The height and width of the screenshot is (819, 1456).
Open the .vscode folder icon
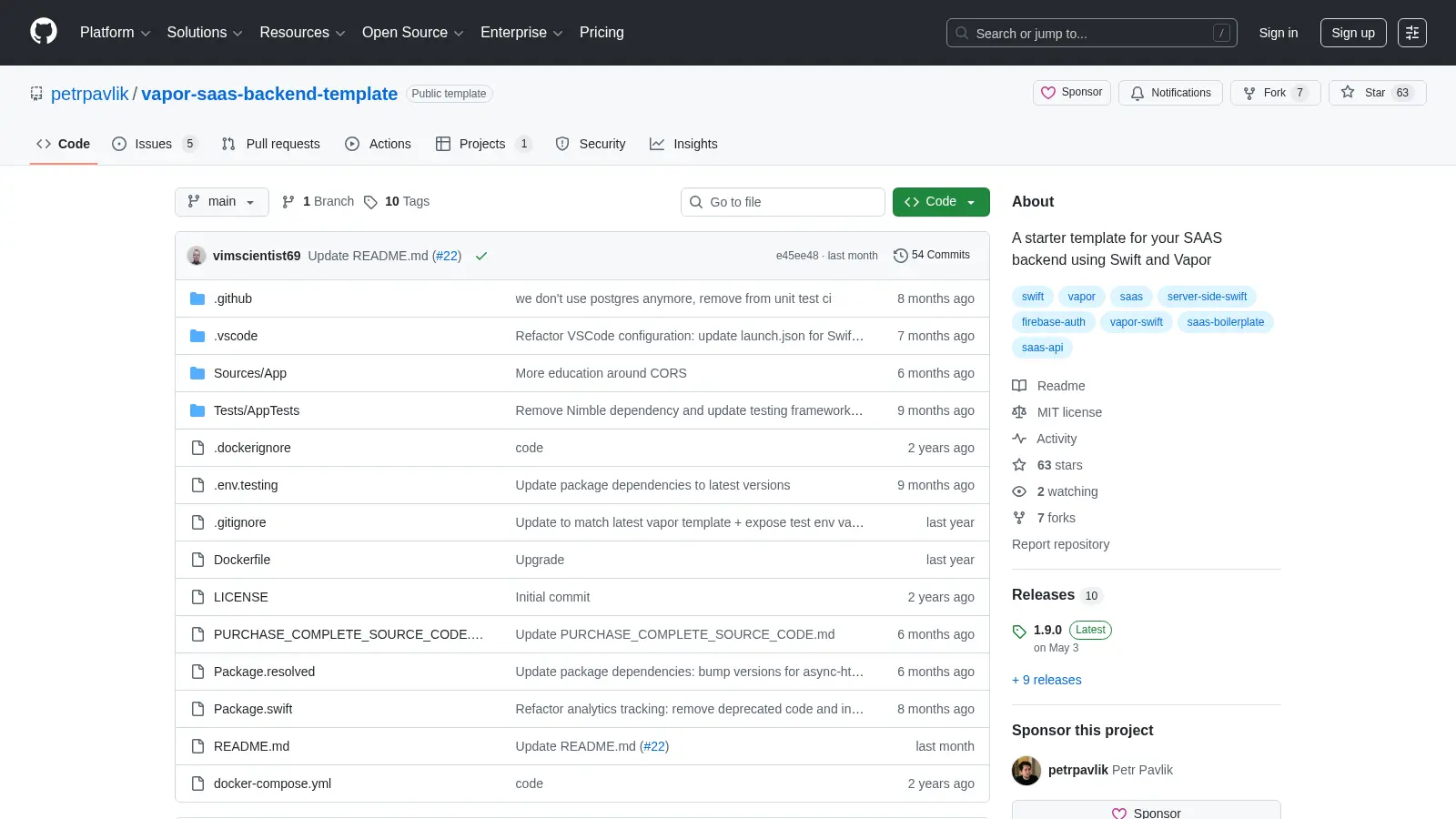pyautogui.click(x=197, y=336)
